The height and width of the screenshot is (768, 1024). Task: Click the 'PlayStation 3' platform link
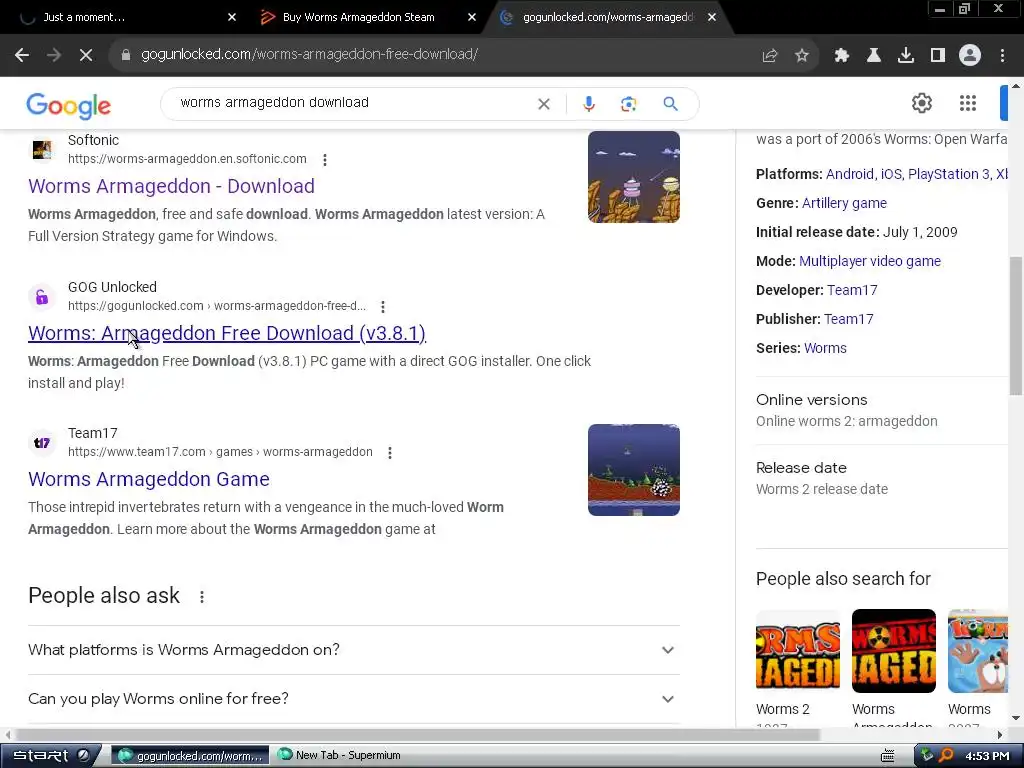(x=948, y=174)
